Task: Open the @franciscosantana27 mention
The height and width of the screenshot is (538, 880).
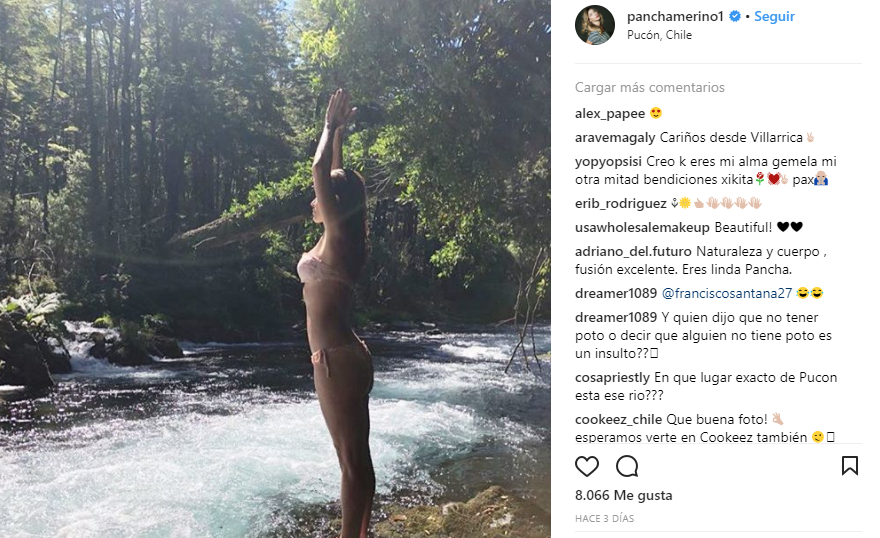Action: (727, 294)
